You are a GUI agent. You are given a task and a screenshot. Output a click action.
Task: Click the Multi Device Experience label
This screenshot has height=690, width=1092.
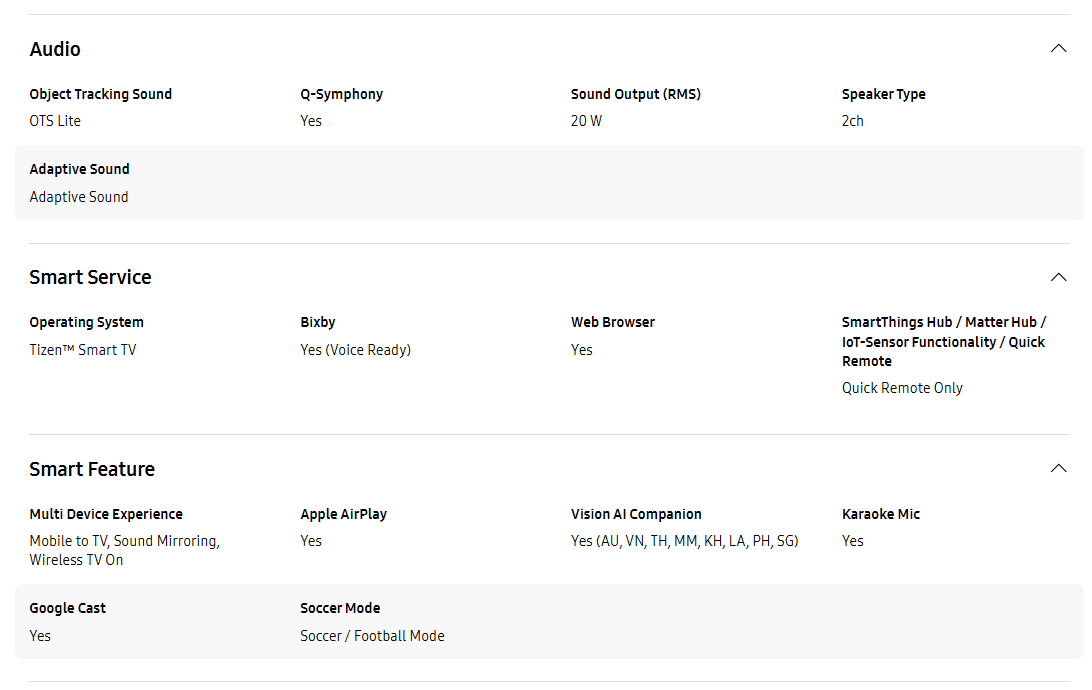(106, 515)
